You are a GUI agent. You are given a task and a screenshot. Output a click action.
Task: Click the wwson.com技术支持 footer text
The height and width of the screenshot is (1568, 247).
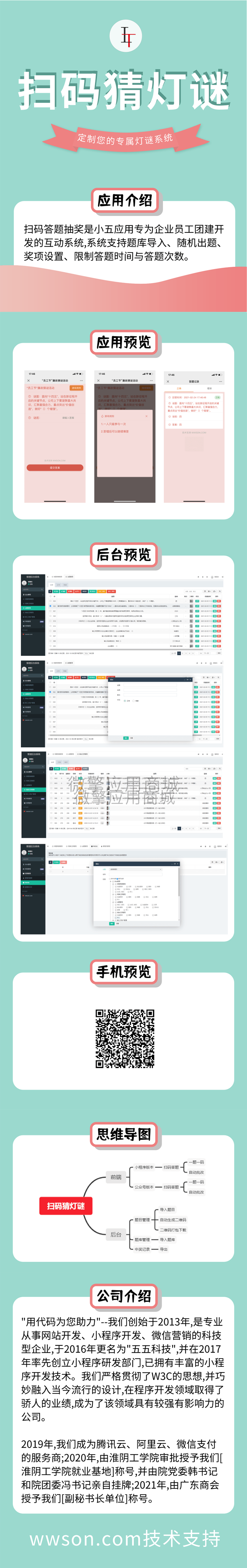125,1538
